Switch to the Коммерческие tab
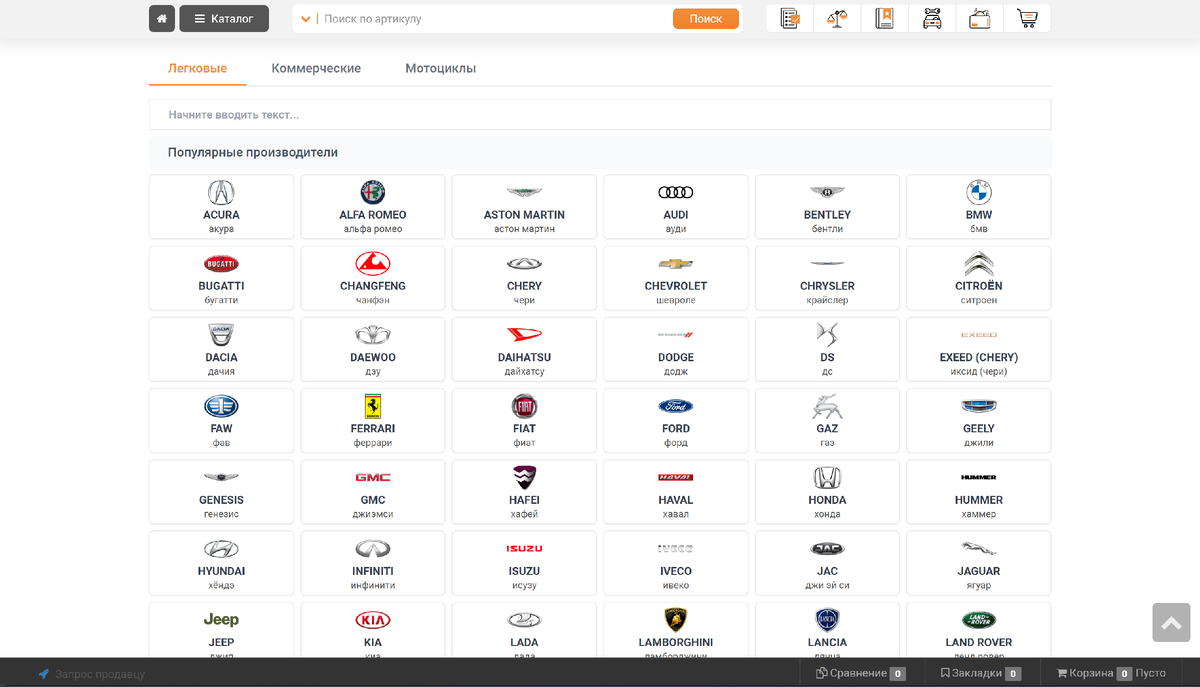Image resolution: width=1200 pixels, height=687 pixels. (x=316, y=69)
